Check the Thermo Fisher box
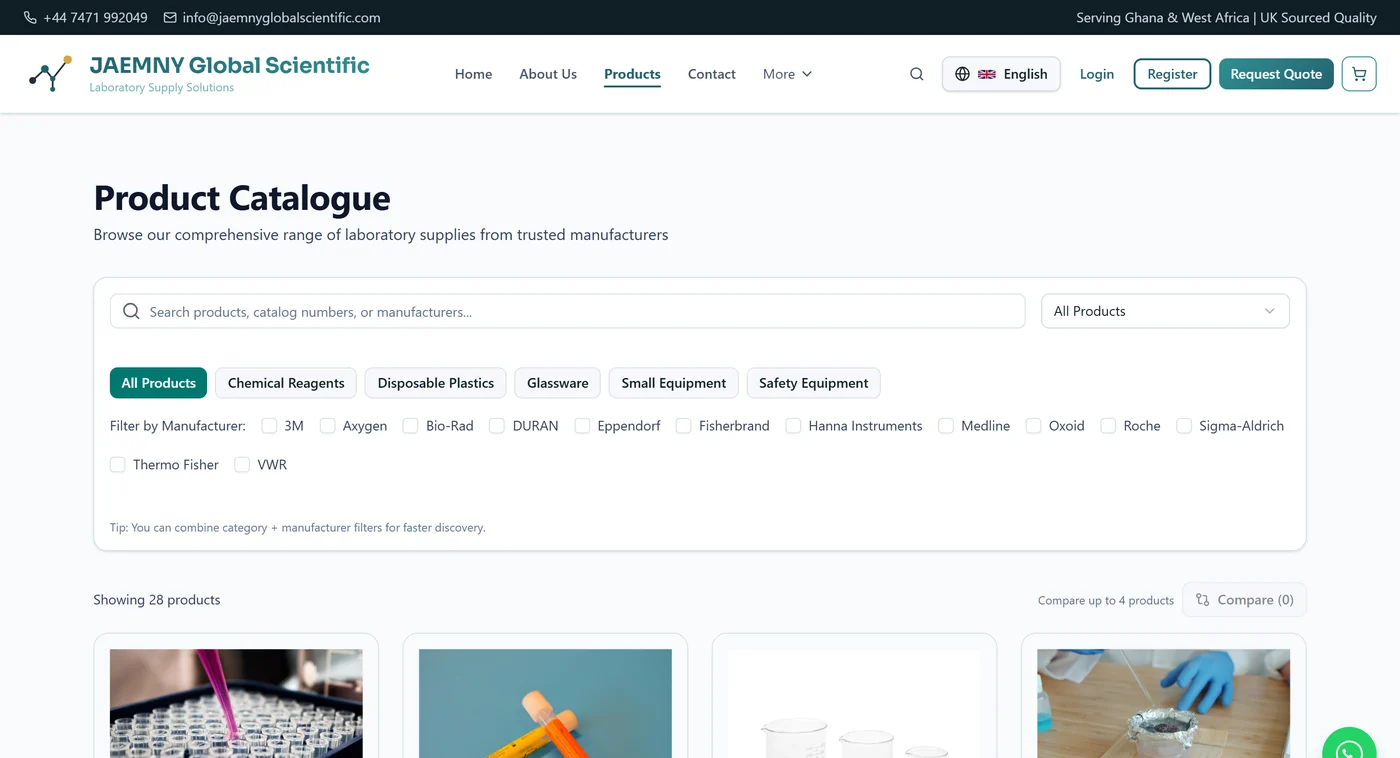Image resolution: width=1400 pixels, height=758 pixels. point(118,465)
